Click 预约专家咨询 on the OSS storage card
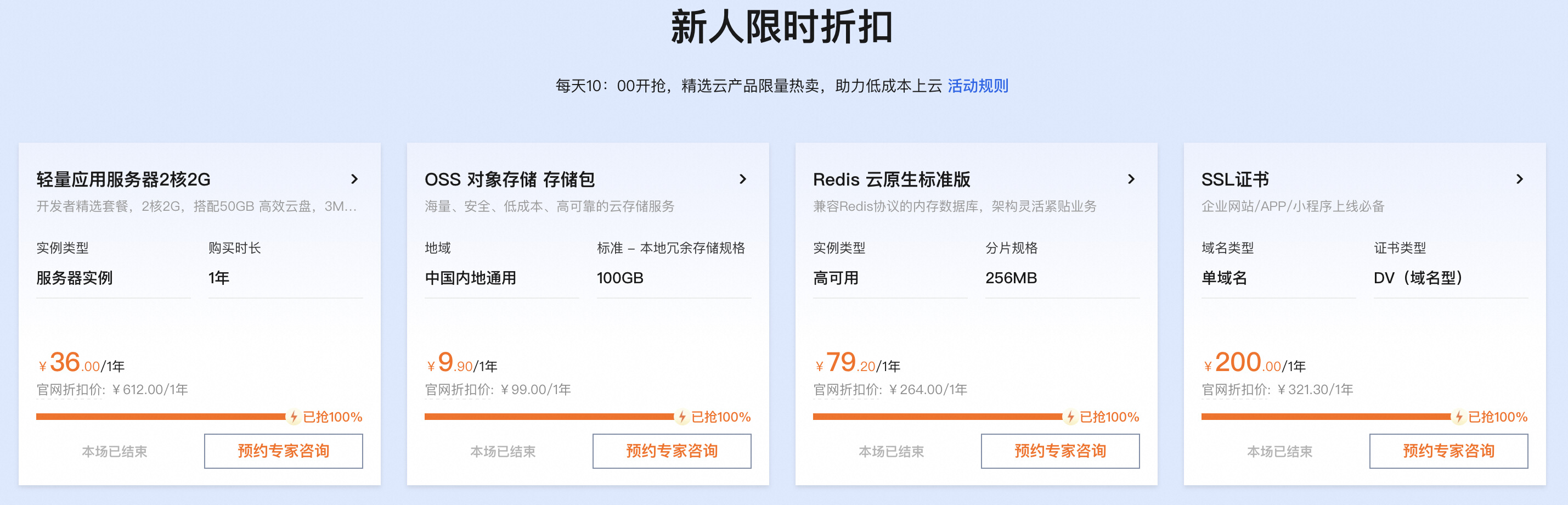Screen dimensions: 1568x505 [x=672, y=451]
